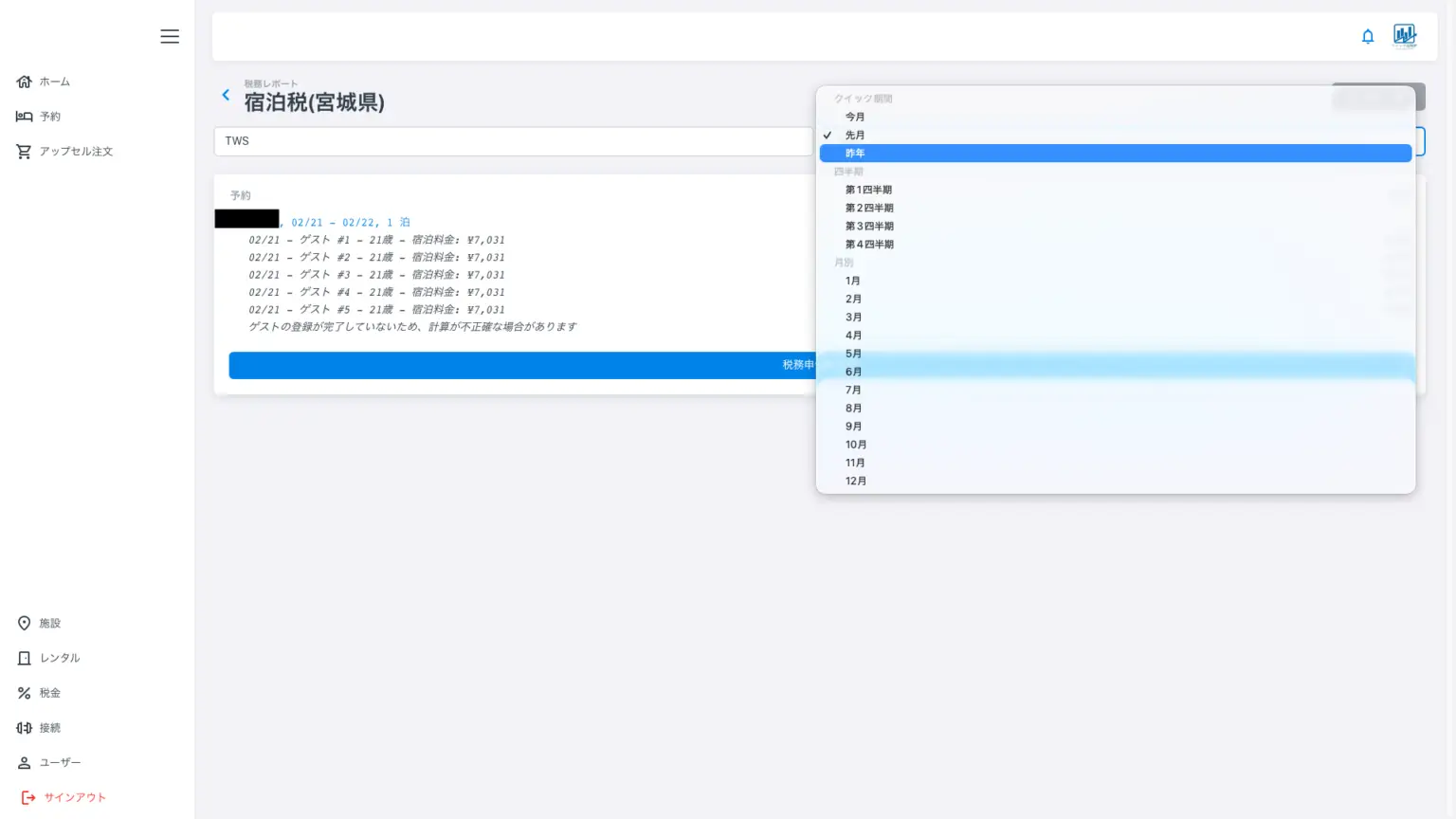Click the hamburger menu icon

pyautogui.click(x=170, y=36)
